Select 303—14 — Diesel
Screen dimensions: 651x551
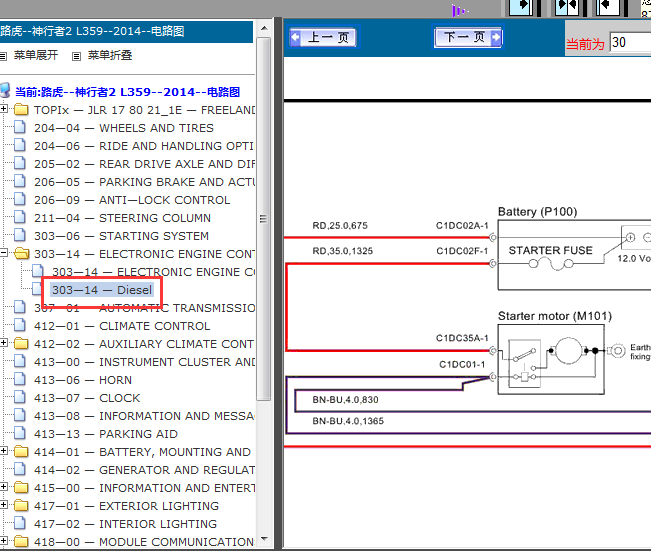tap(102, 290)
